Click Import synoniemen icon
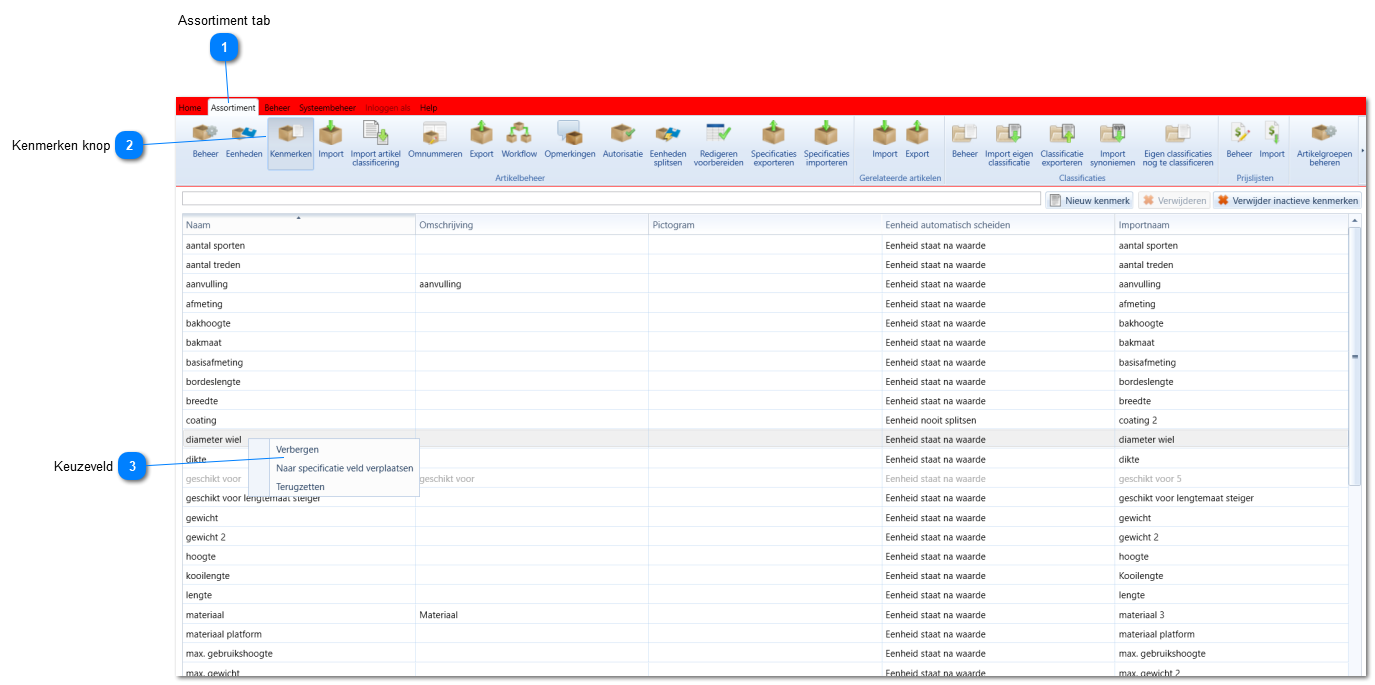 tap(1113, 144)
